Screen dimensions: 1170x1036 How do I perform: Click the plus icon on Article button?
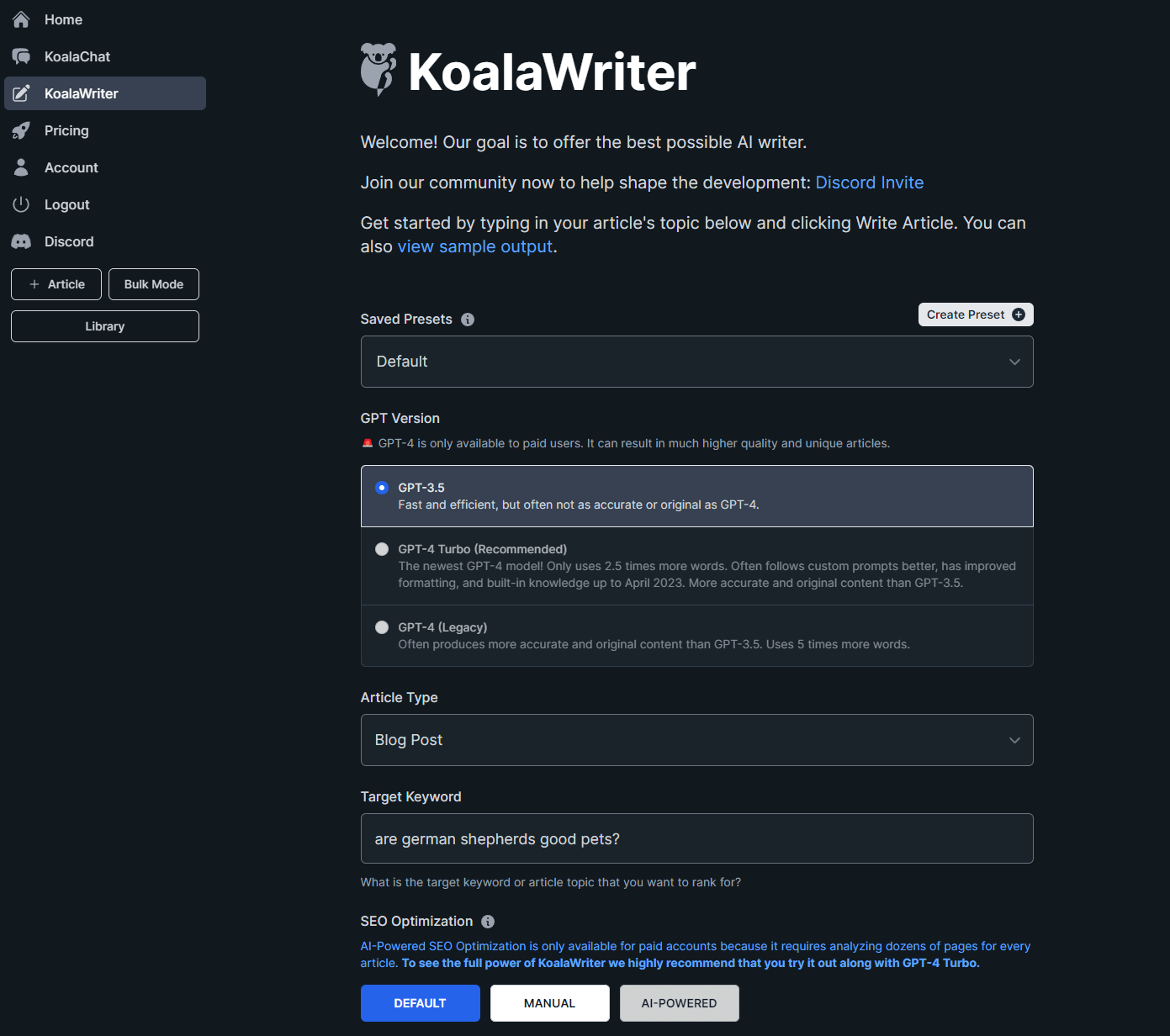click(x=34, y=284)
